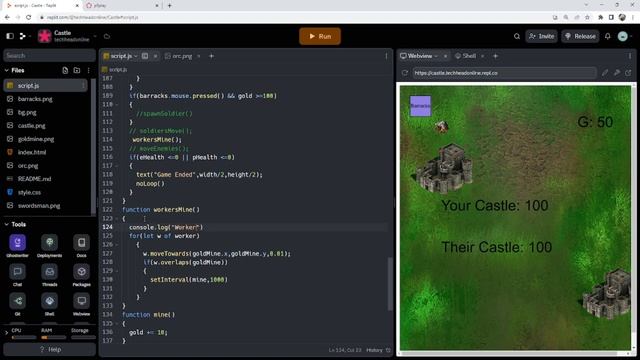Expand the Webview tab dropdown arrow
This screenshot has height=360, width=640.
[436, 56]
